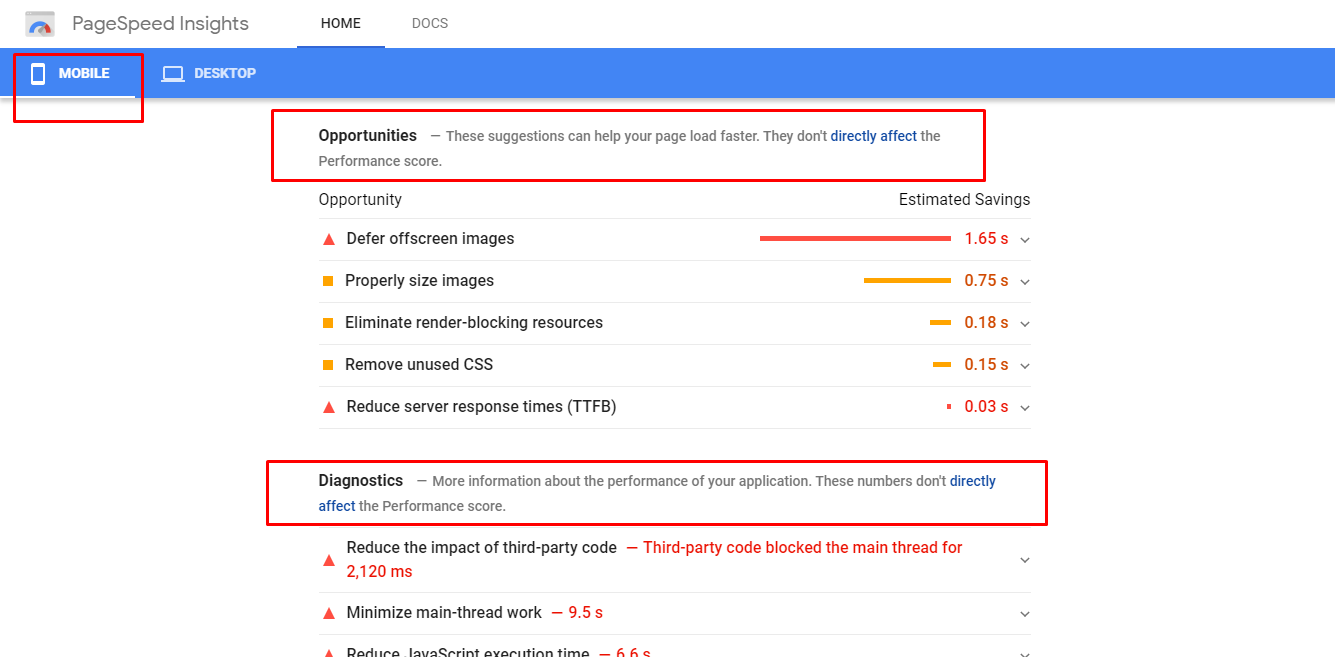The image size is (1335, 657).
Task: Click the red triangle beside Reduce server response times
Action: click(x=329, y=408)
